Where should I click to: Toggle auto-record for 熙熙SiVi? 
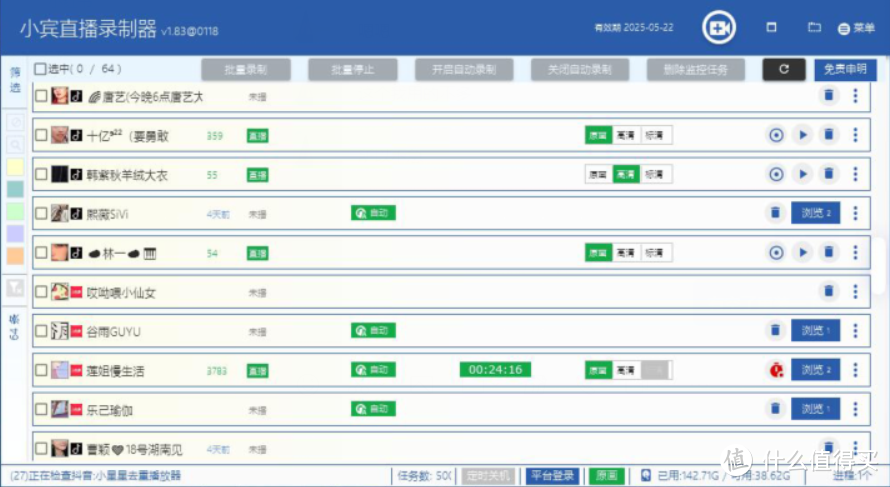pos(373,213)
